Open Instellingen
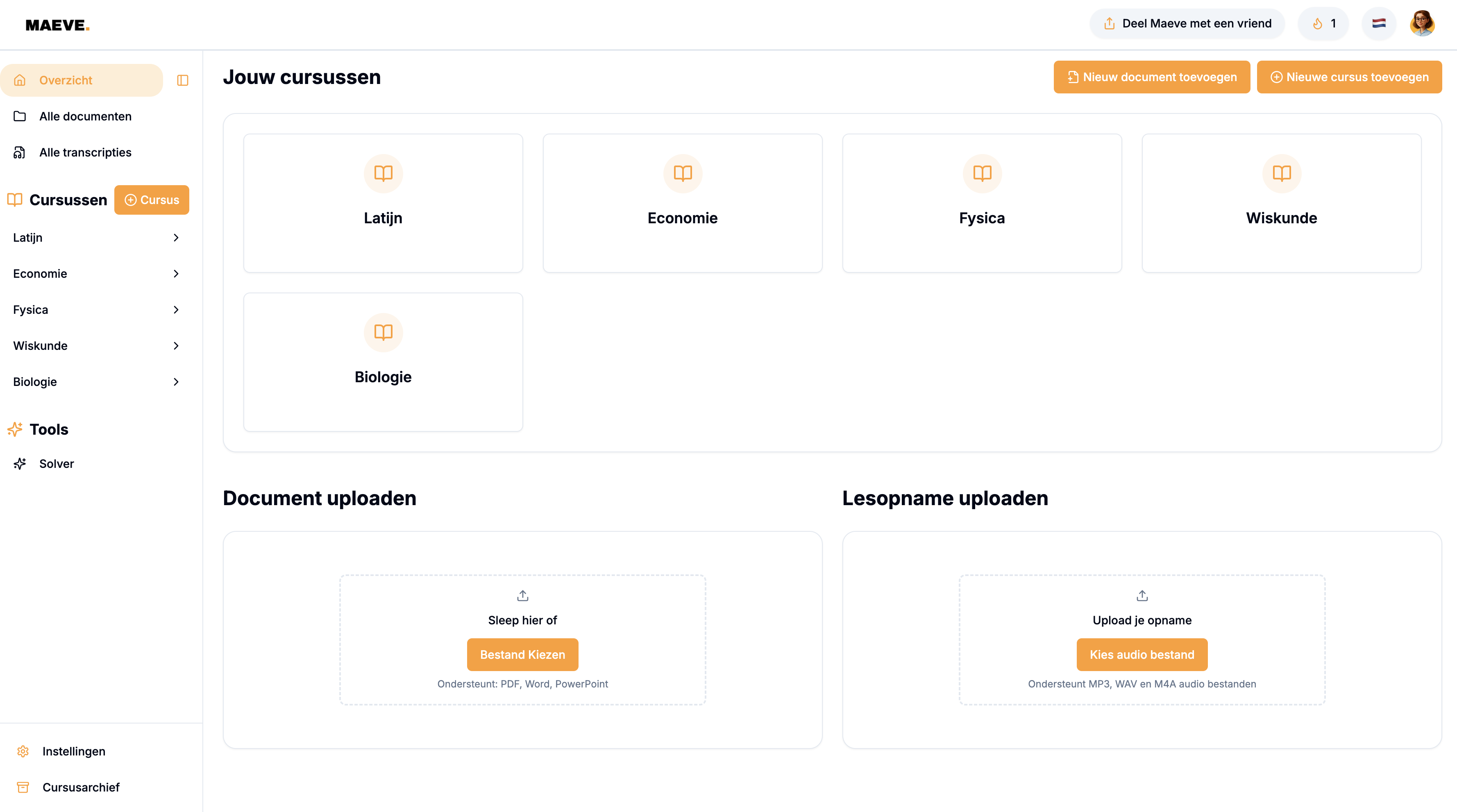 73,751
